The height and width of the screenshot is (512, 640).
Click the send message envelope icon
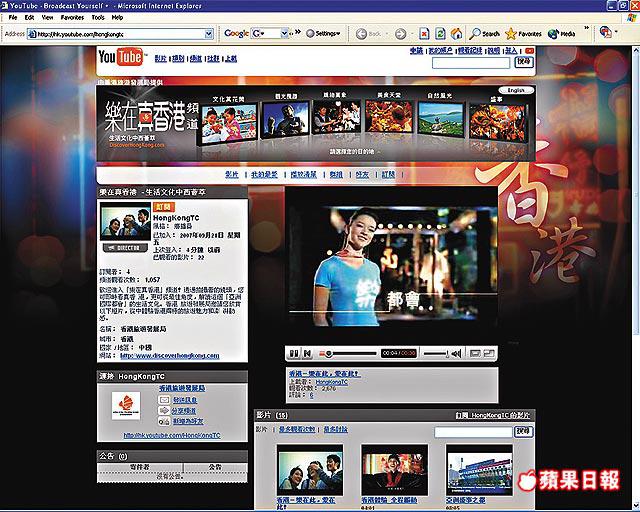pyautogui.click(x=164, y=400)
